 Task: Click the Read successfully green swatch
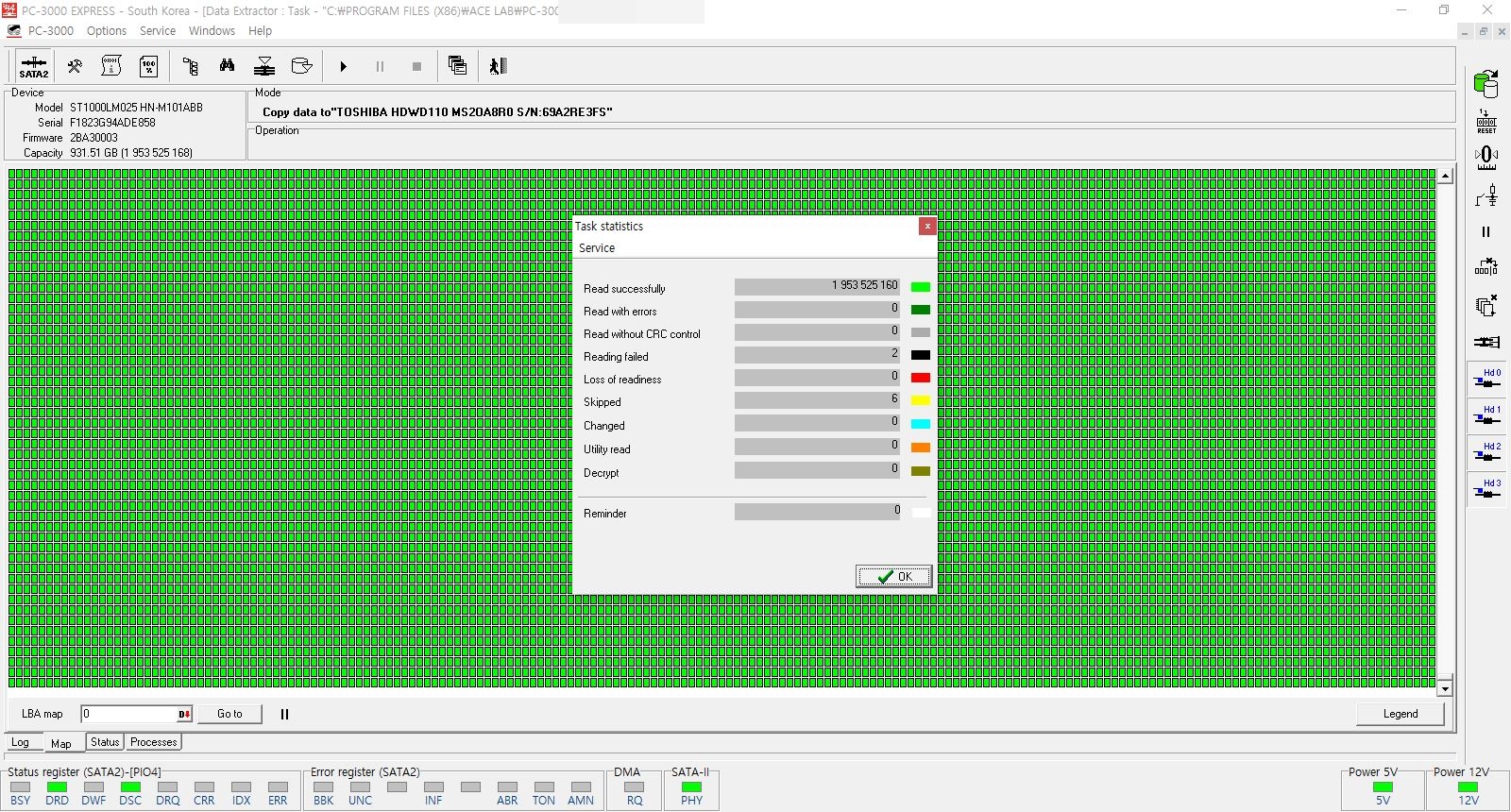coord(921,287)
